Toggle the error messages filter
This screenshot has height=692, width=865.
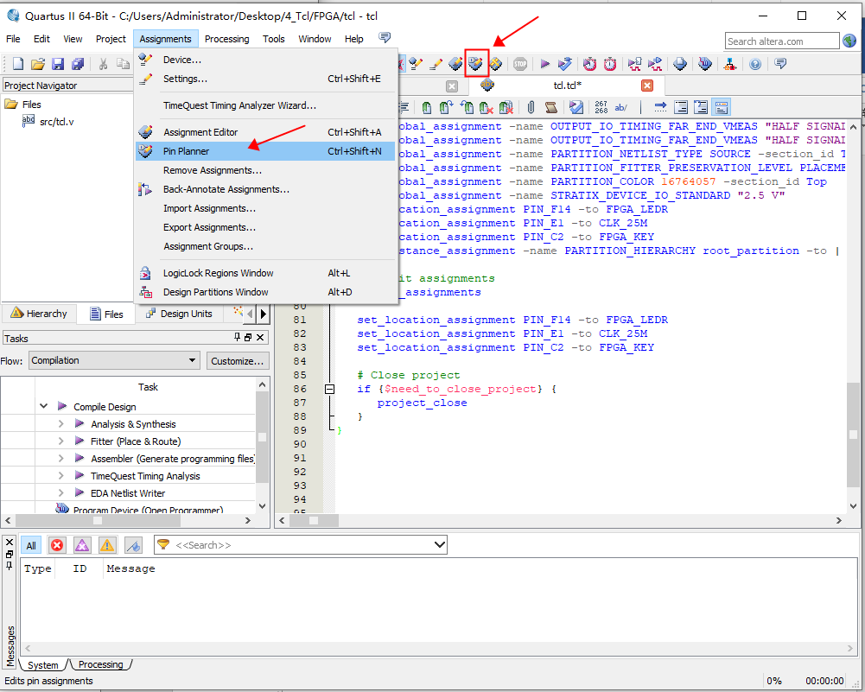tap(57, 545)
